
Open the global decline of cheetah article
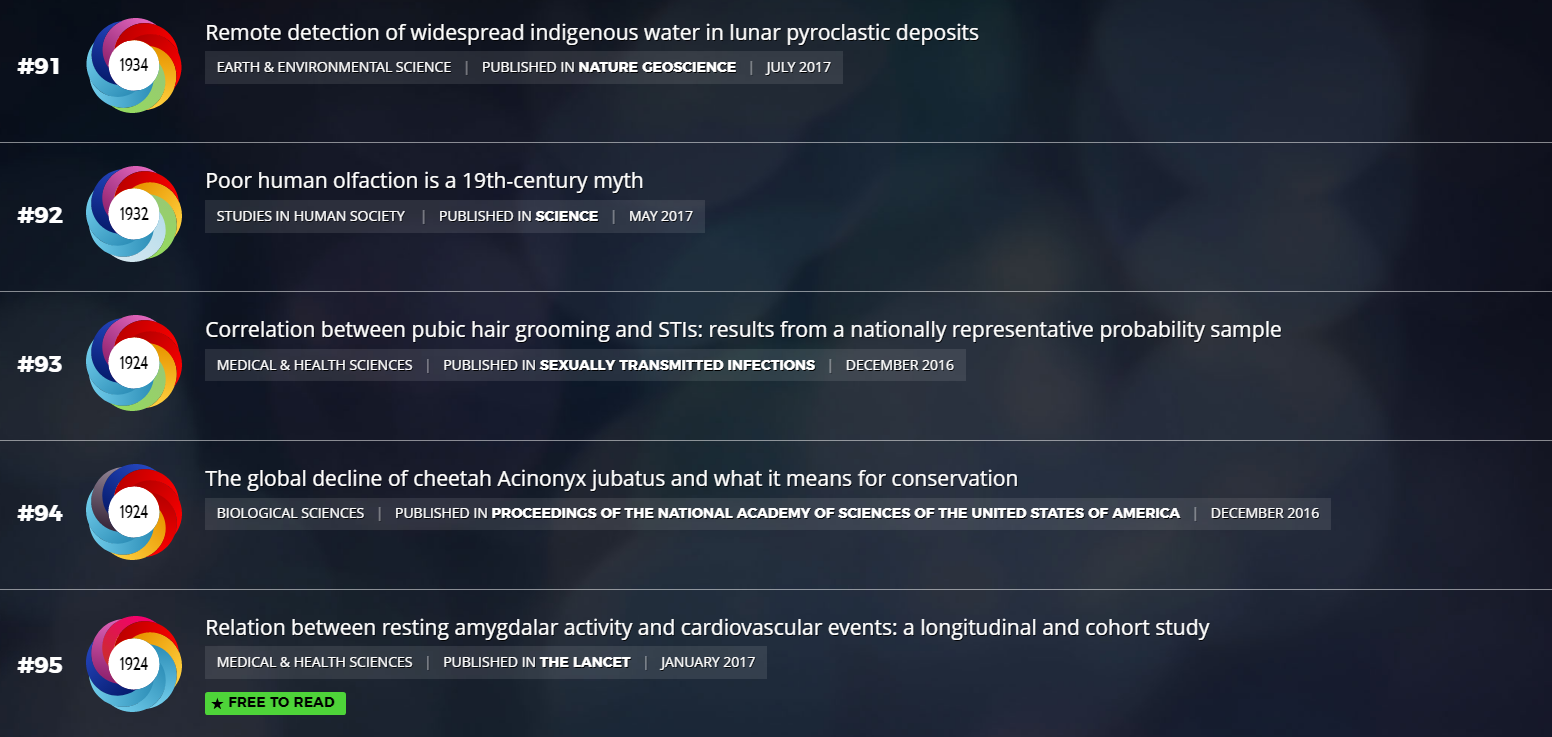click(611, 478)
